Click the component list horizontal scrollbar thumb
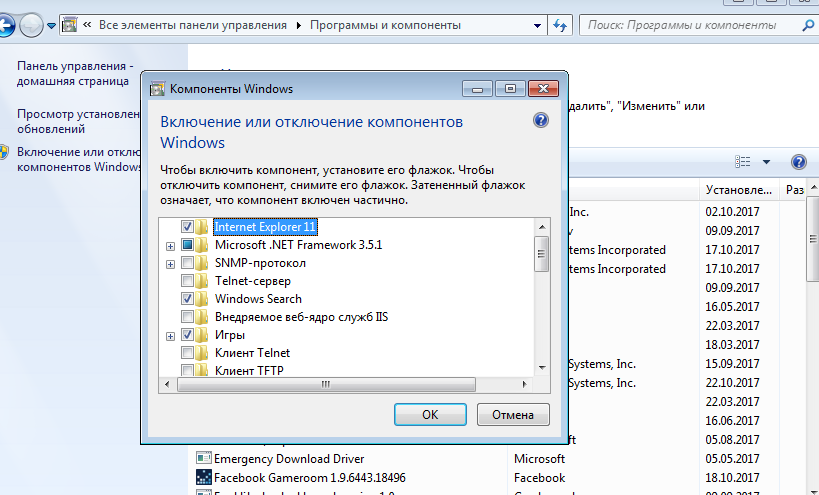The height and width of the screenshot is (495, 819). tap(326, 384)
